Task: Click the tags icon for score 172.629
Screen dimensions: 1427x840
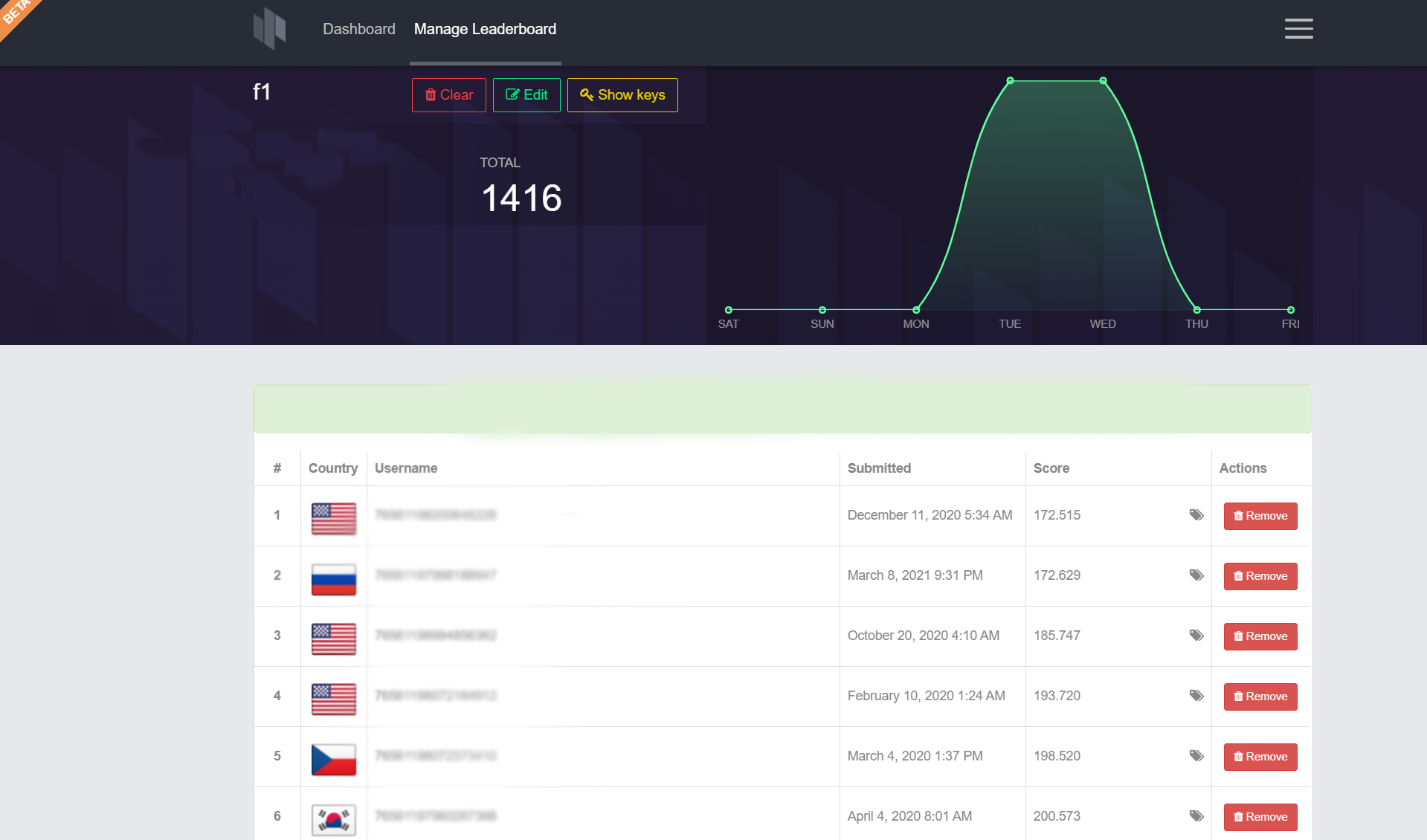Action: click(1196, 575)
